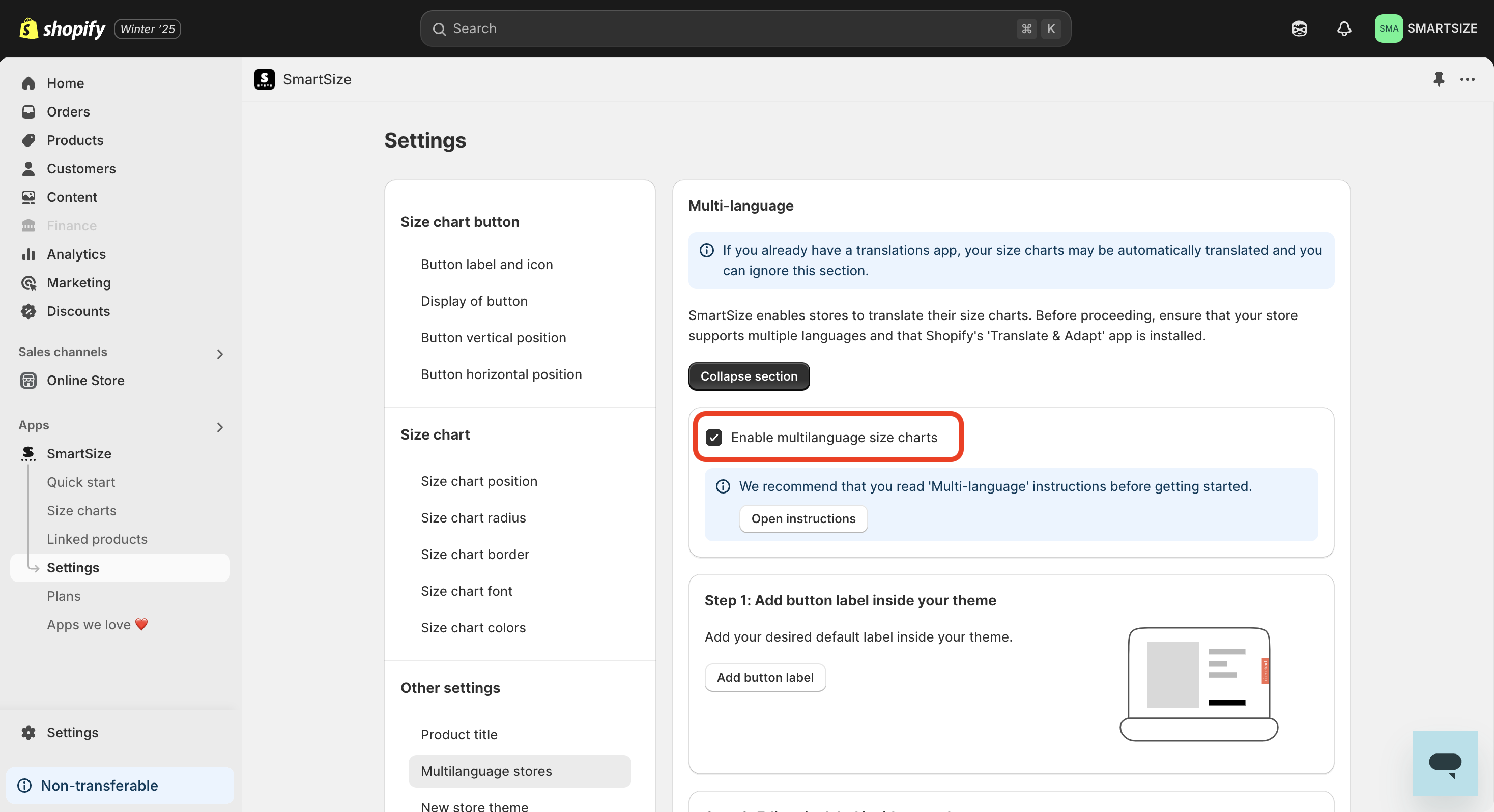The image size is (1494, 812).
Task: Click the SMA account avatar
Action: 1389,28
